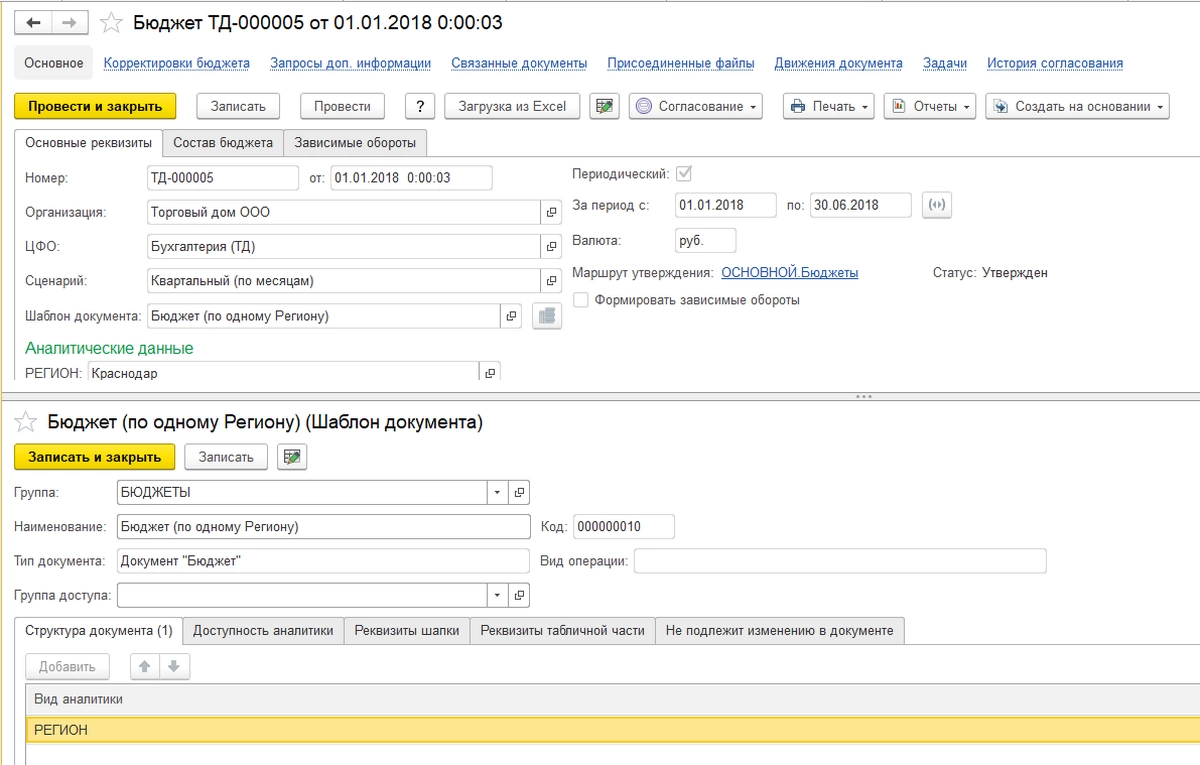Image resolution: width=1200 pixels, height=765 pixels.
Task: Click the period selection button after 30.06.2018
Action: click(x=937, y=205)
